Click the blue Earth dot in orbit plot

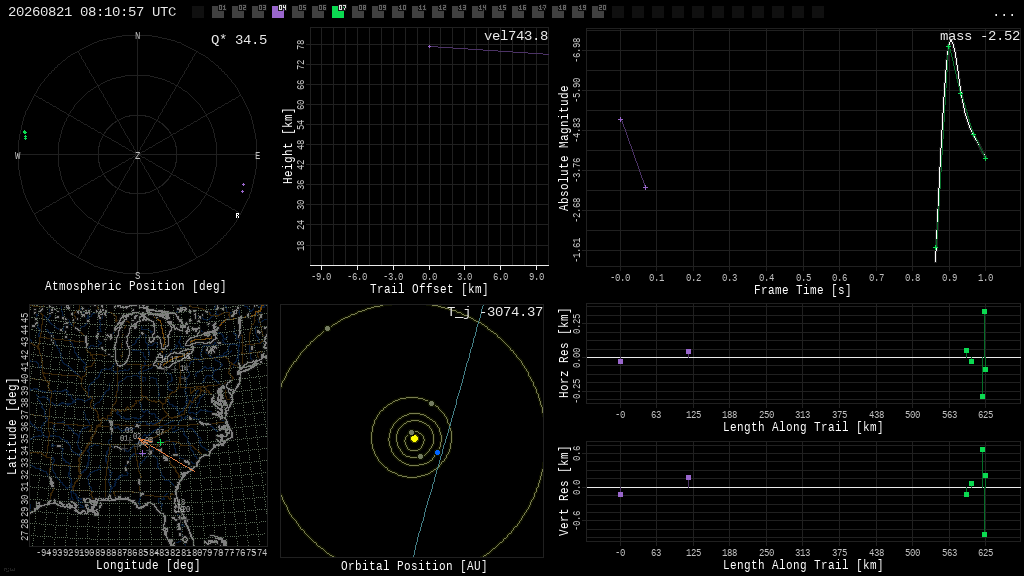click(x=438, y=453)
